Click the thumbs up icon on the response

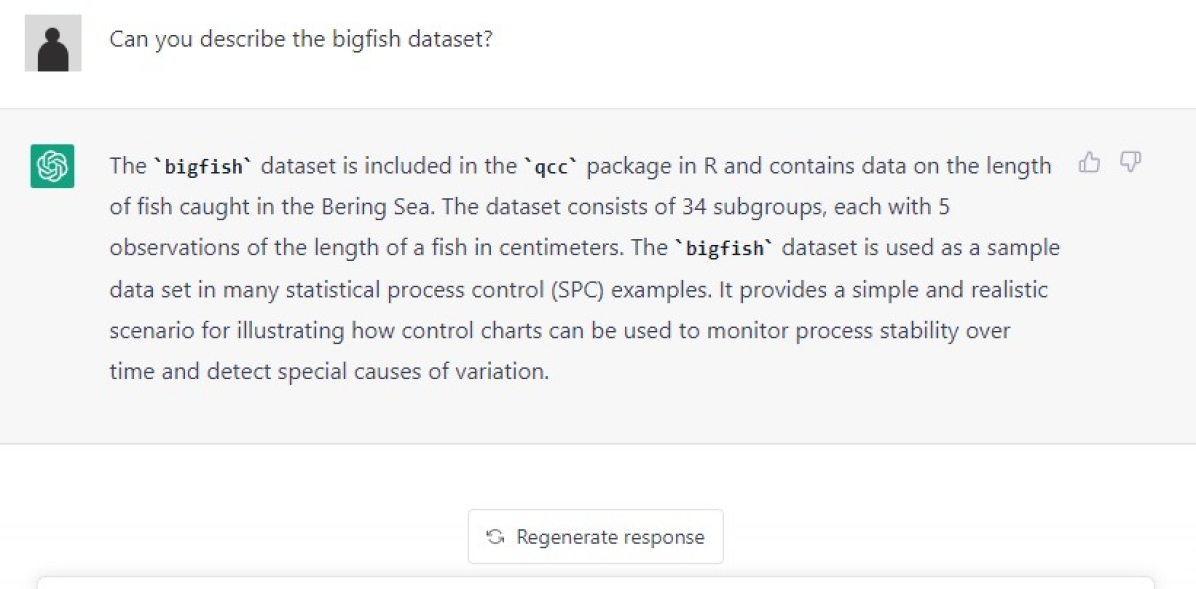(1089, 162)
